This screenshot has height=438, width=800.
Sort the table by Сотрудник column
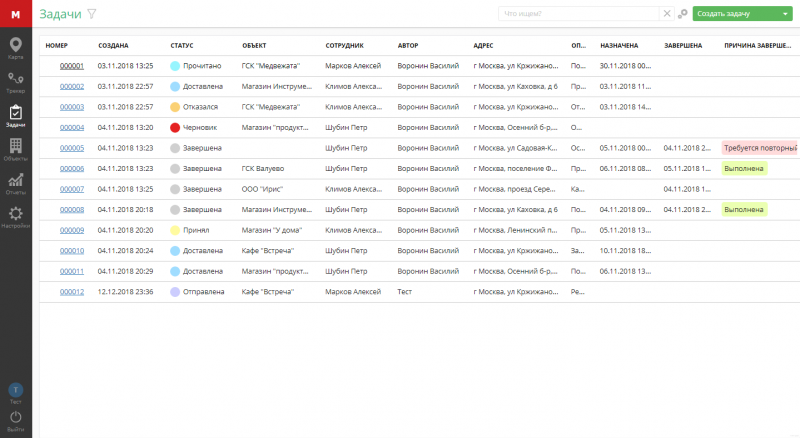[344, 45]
